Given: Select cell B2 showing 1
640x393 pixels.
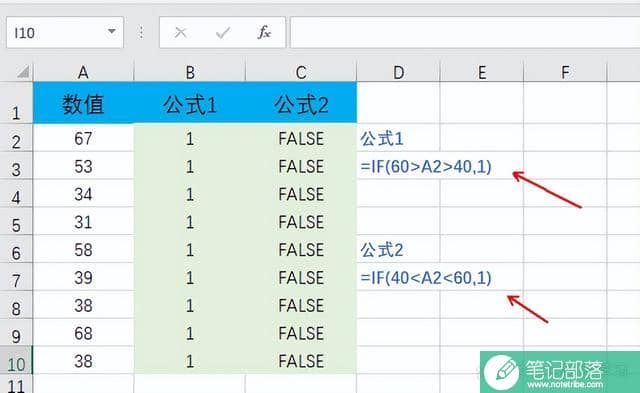Looking at the screenshot, I should [x=190, y=138].
